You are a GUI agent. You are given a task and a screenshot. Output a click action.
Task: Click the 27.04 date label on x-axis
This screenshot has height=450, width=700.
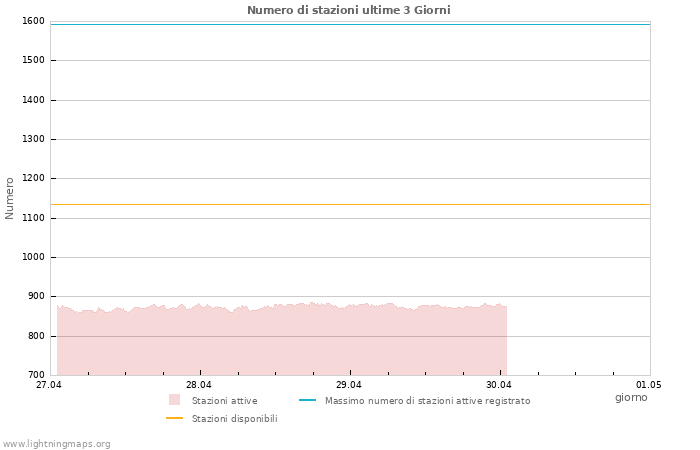[x=48, y=385]
